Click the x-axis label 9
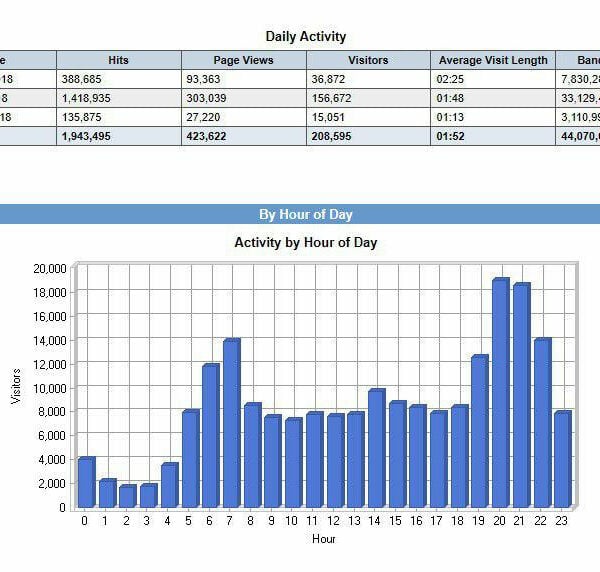Viewport: 600px width, 572px height. tap(271, 521)
